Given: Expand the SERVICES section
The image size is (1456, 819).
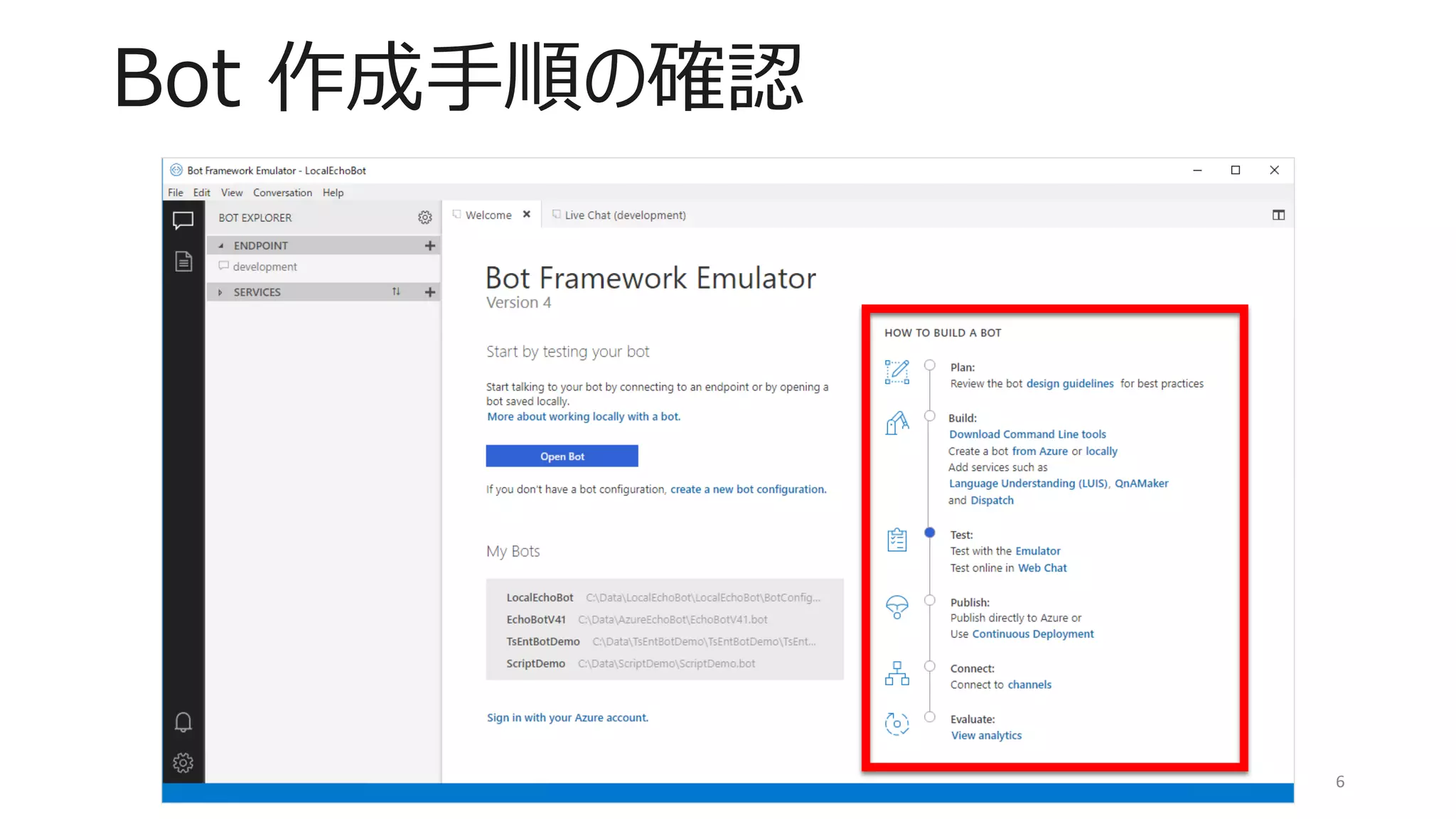Looking at the screenshot, I should point(220,292).
